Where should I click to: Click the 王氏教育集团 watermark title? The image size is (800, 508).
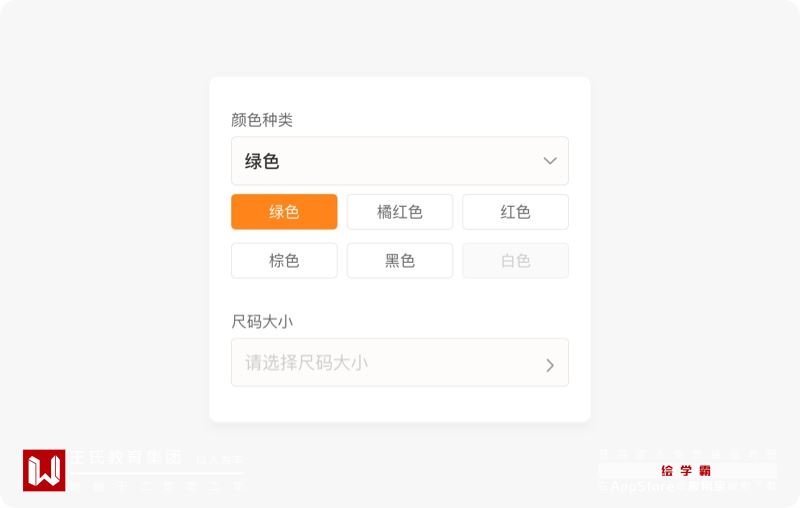tap(126, 458)
